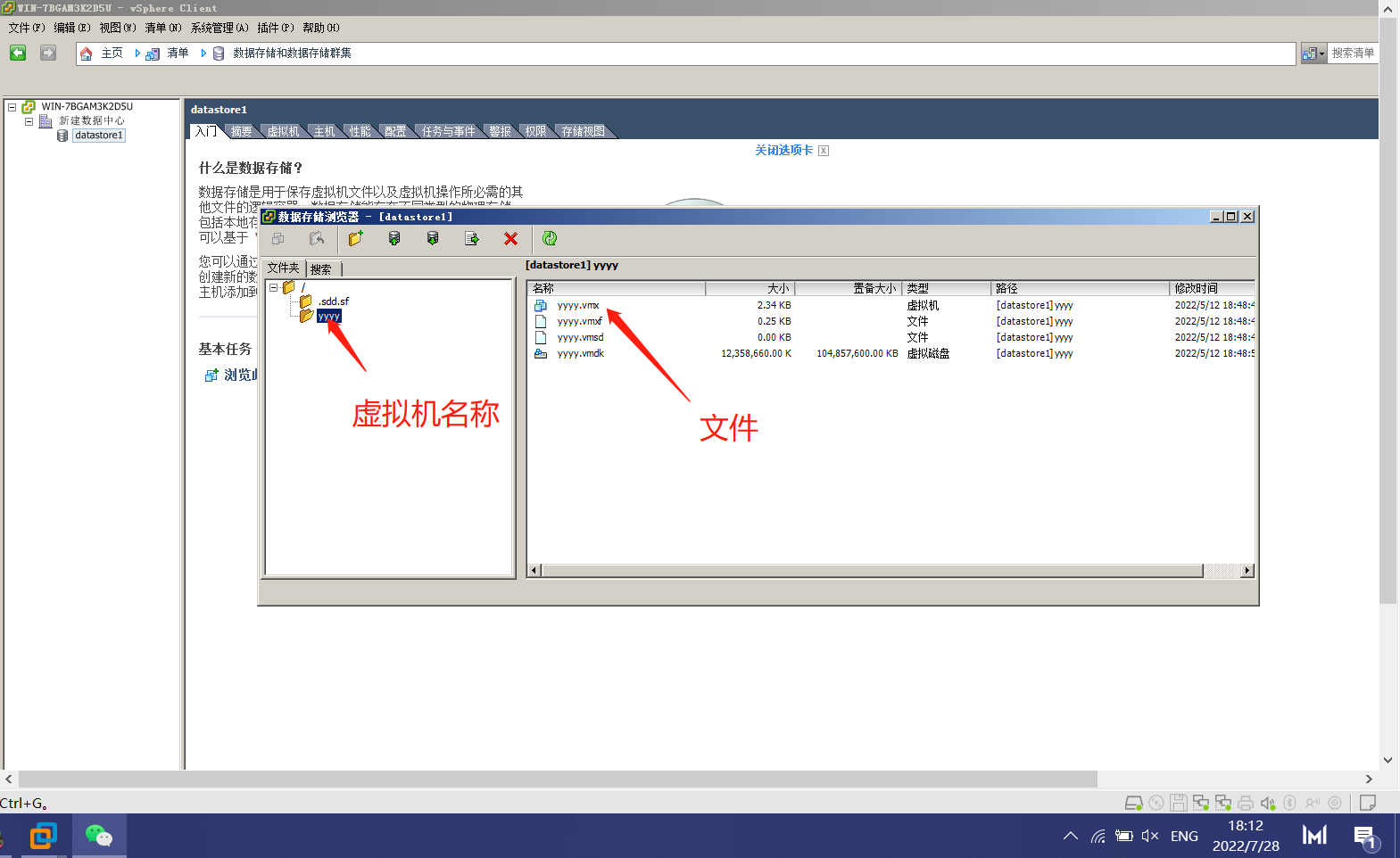Collapse the 新建数据中心 tree node
The height and width of the screenshot is (858, 1400).
click(29, 121)
